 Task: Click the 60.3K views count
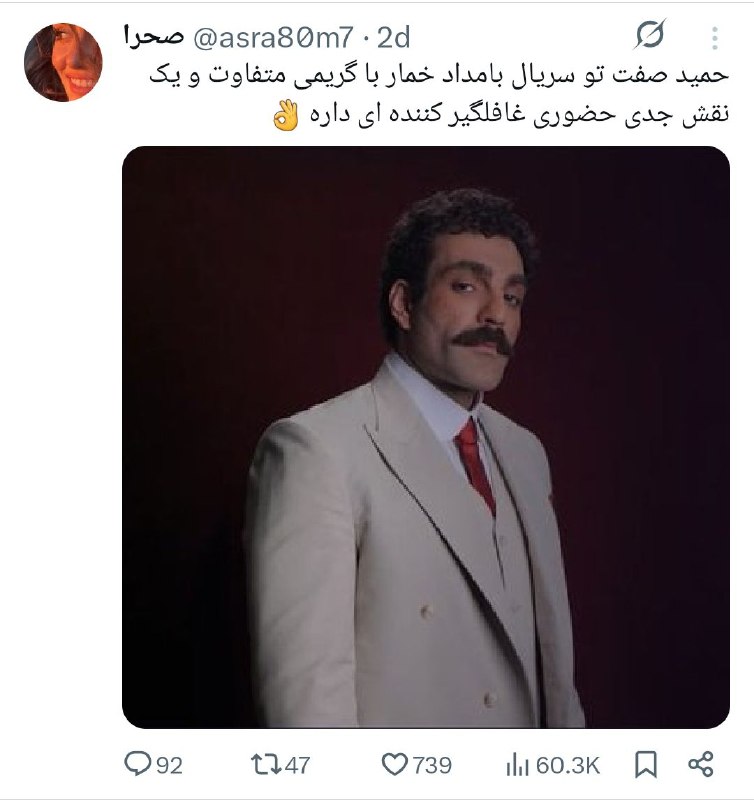(567, 766)
